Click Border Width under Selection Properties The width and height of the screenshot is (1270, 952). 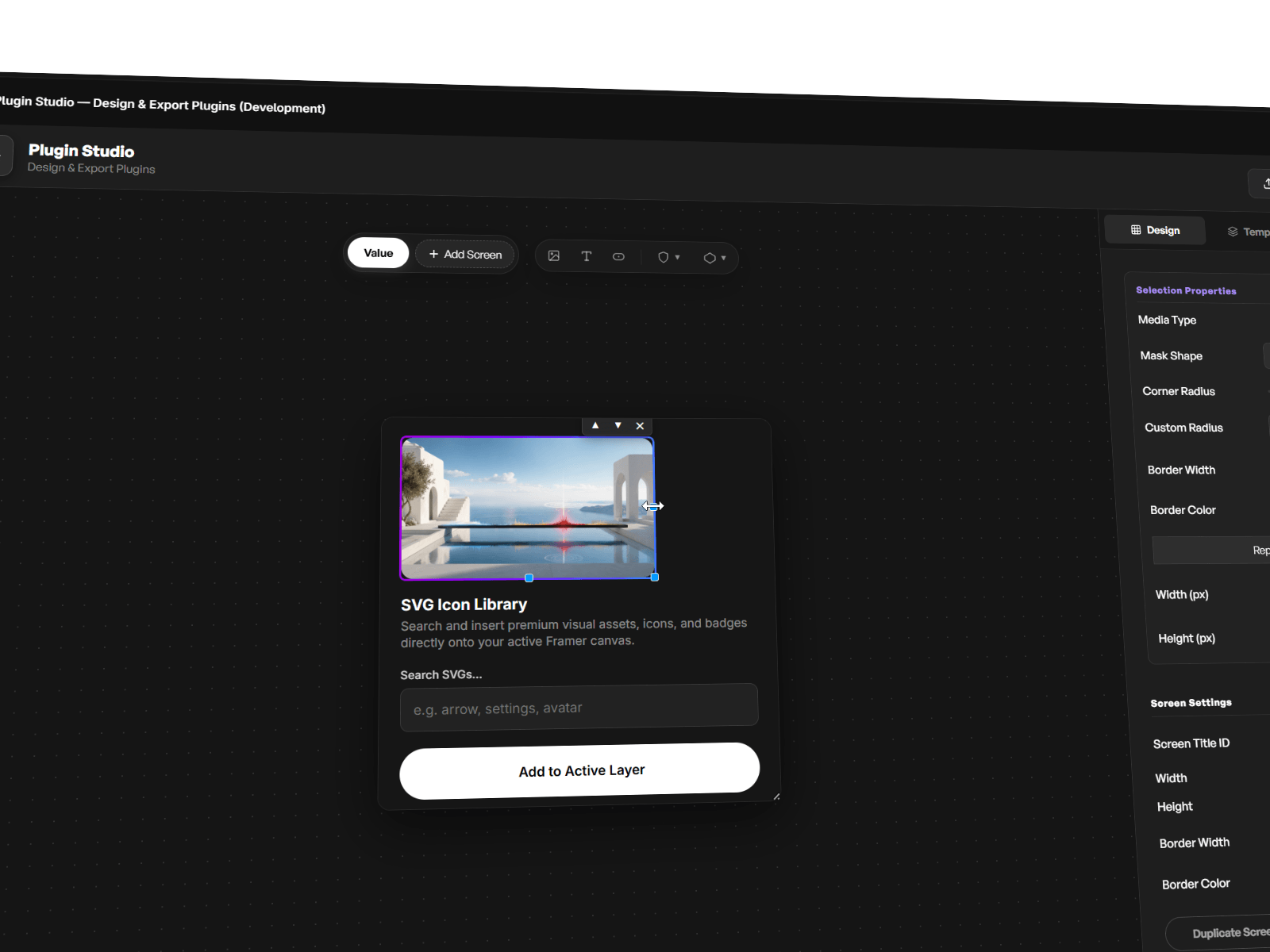click(1181, 470)
